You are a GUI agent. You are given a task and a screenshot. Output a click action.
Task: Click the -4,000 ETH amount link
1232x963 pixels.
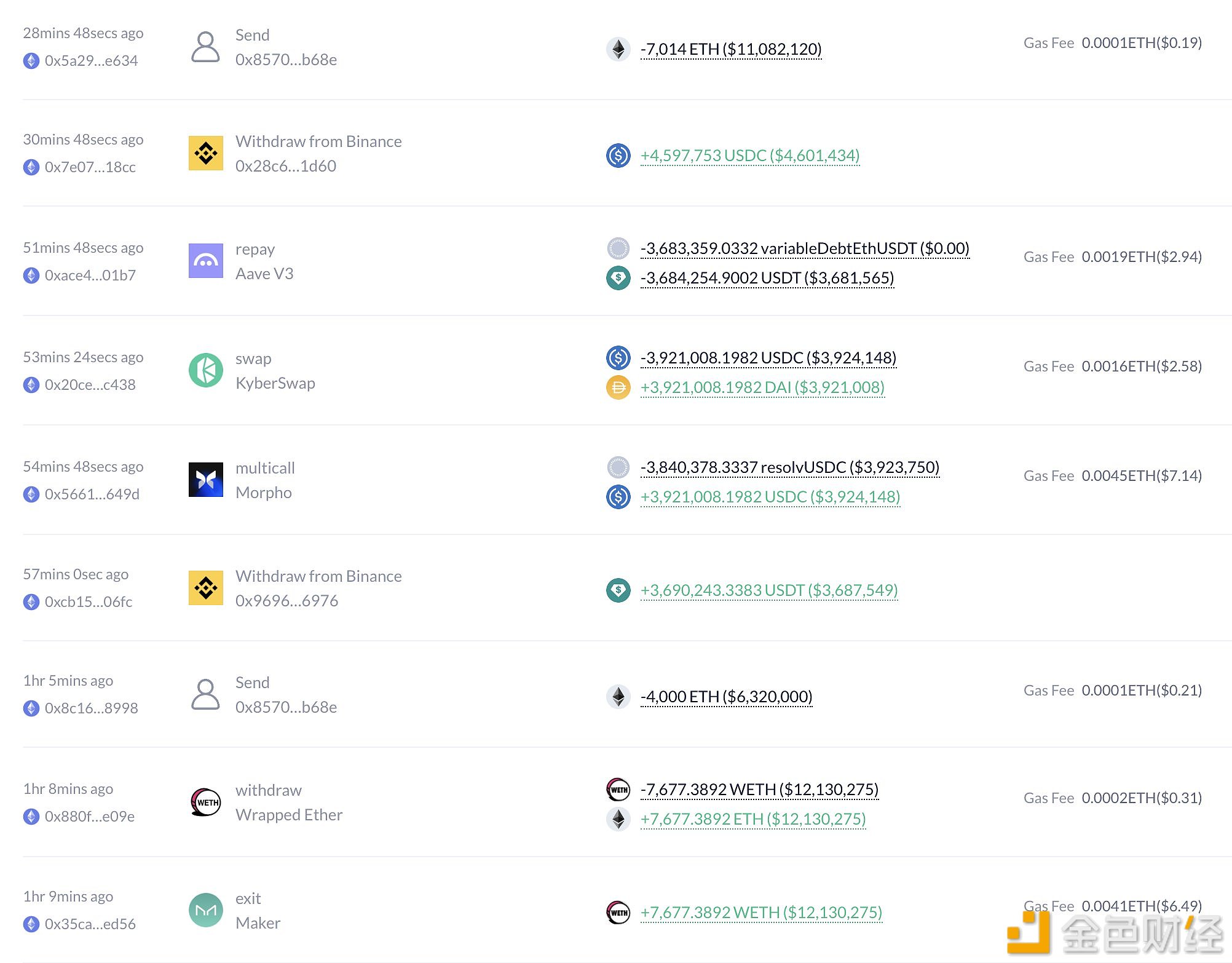725,697
